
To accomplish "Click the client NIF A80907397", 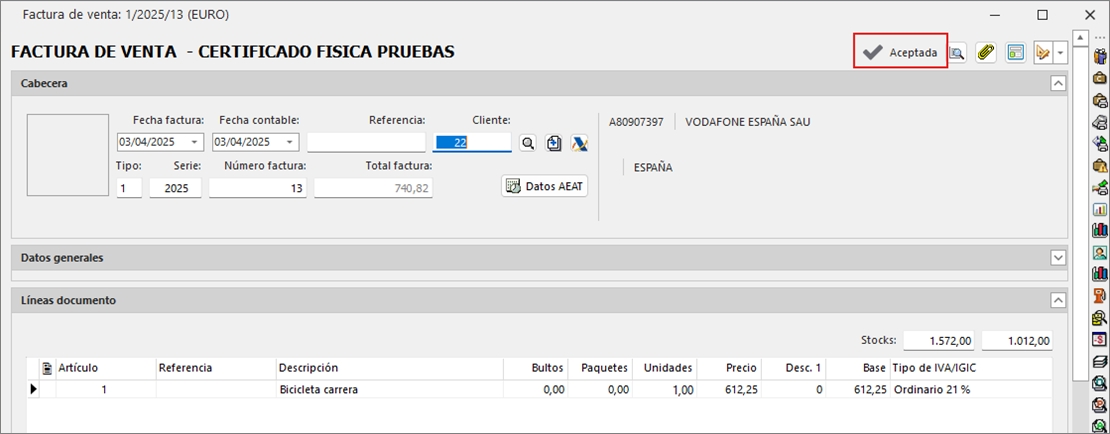I will point(636,122).
